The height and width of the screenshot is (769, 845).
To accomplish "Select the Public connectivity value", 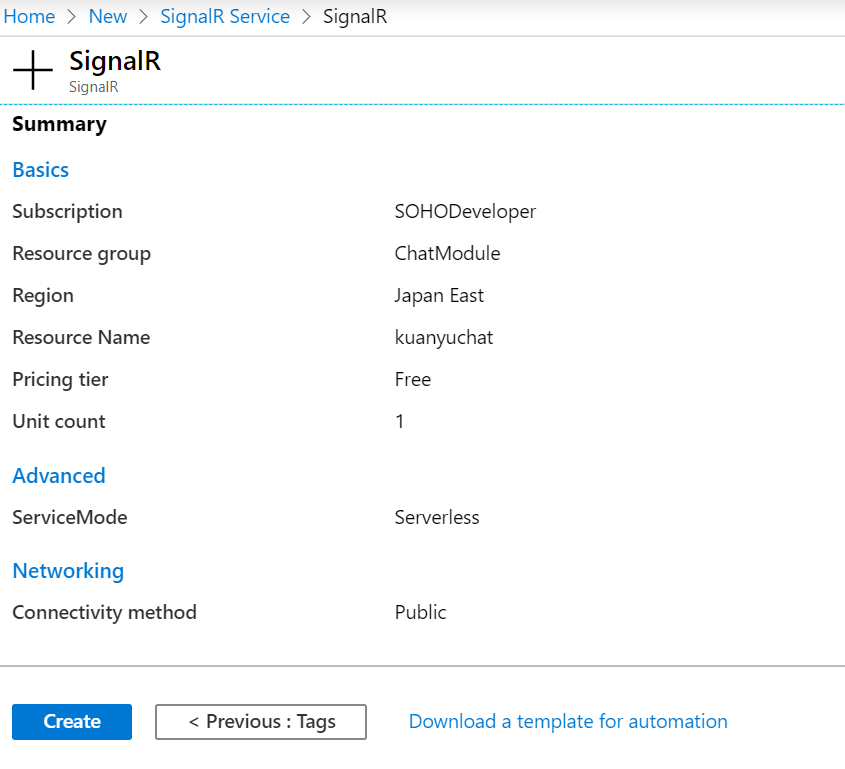I will click(420, 612).
